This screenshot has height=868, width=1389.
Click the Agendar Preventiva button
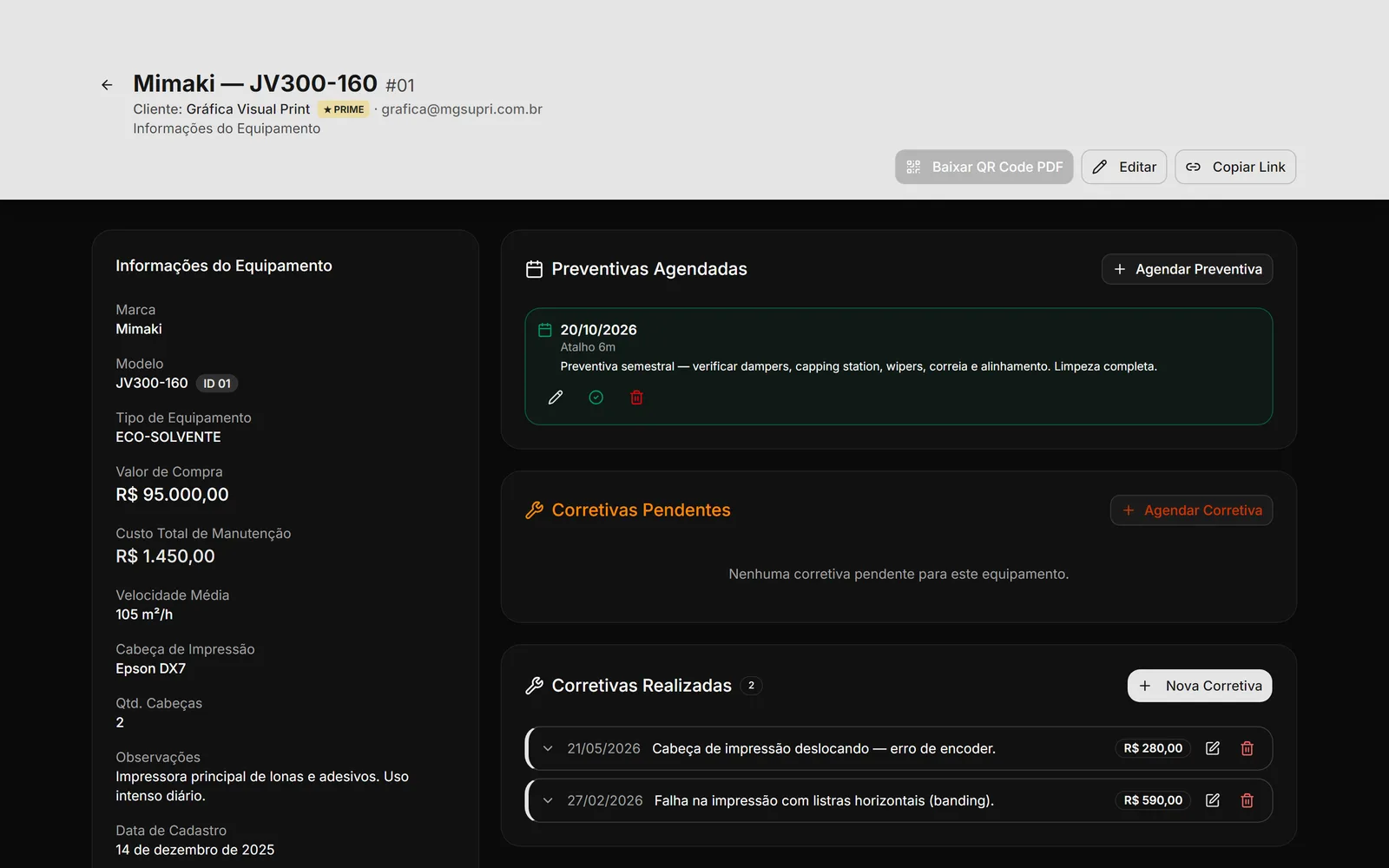click(1188, 269)
